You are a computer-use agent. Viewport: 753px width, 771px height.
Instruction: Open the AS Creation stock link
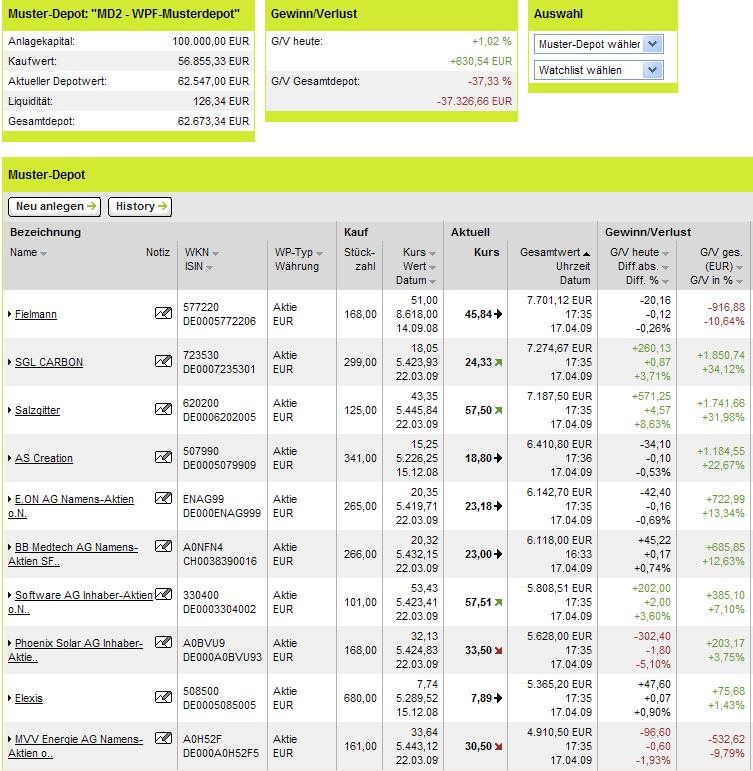click(43, 458)
